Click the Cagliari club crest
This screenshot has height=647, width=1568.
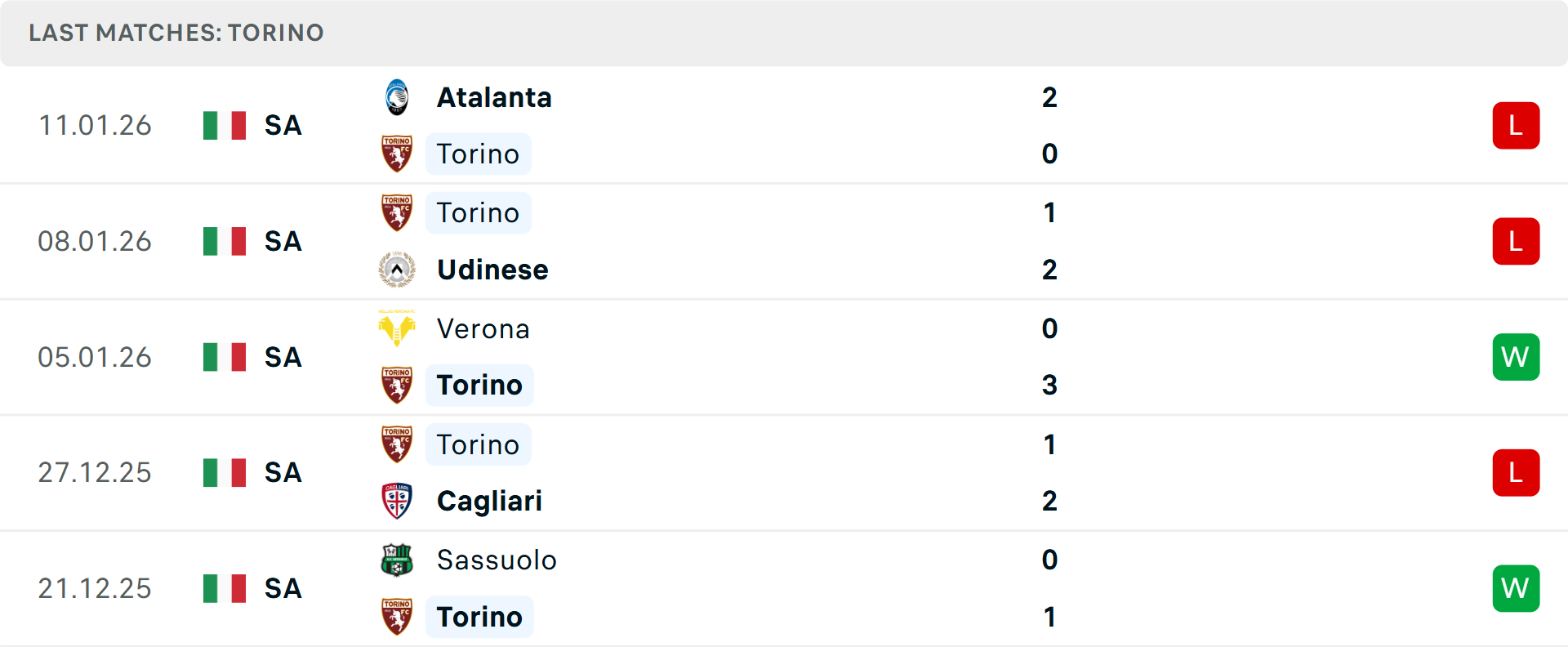coord(397,501)
